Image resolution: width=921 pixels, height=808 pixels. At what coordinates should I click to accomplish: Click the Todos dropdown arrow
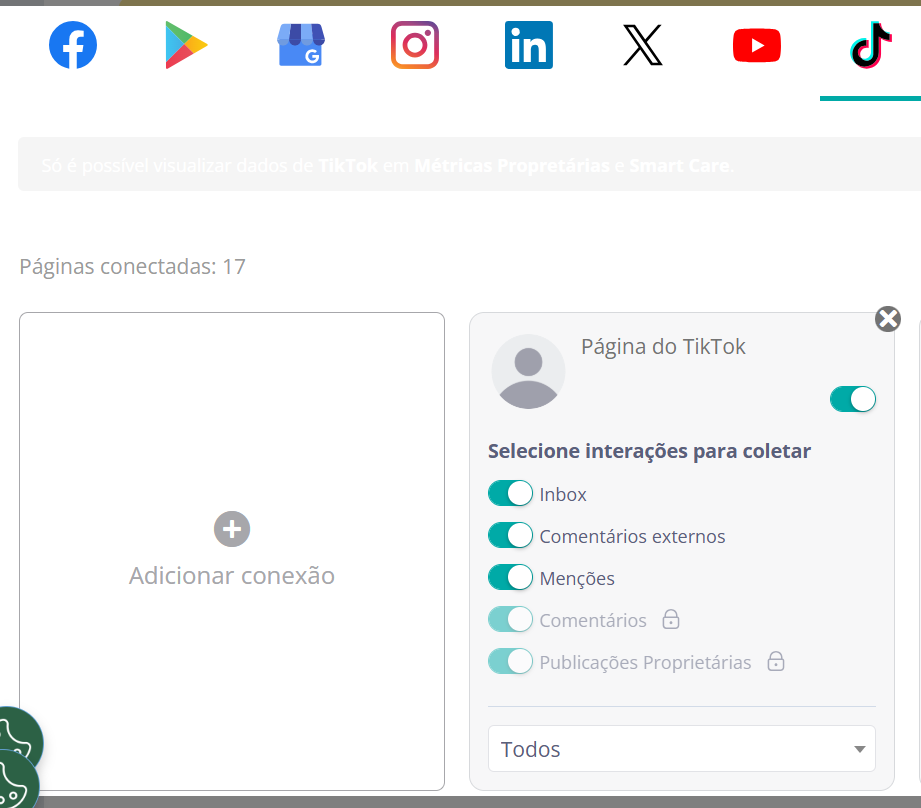point(859,750)
